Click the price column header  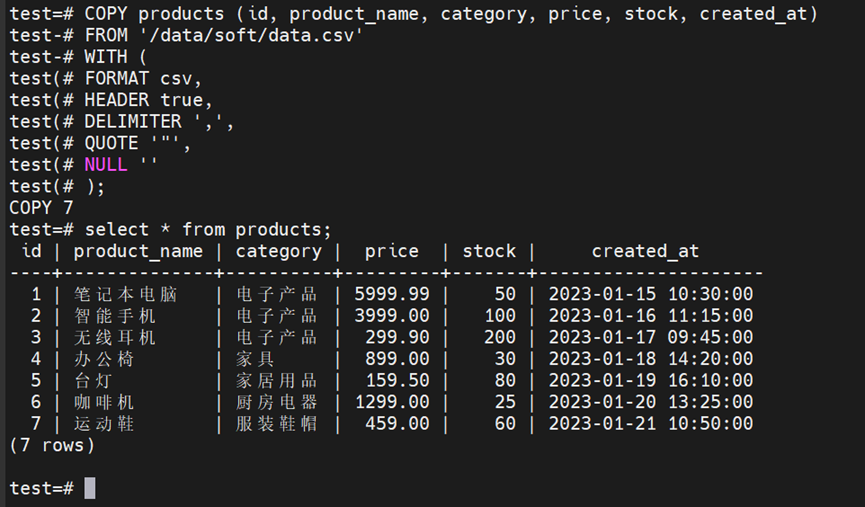[391, 251]
